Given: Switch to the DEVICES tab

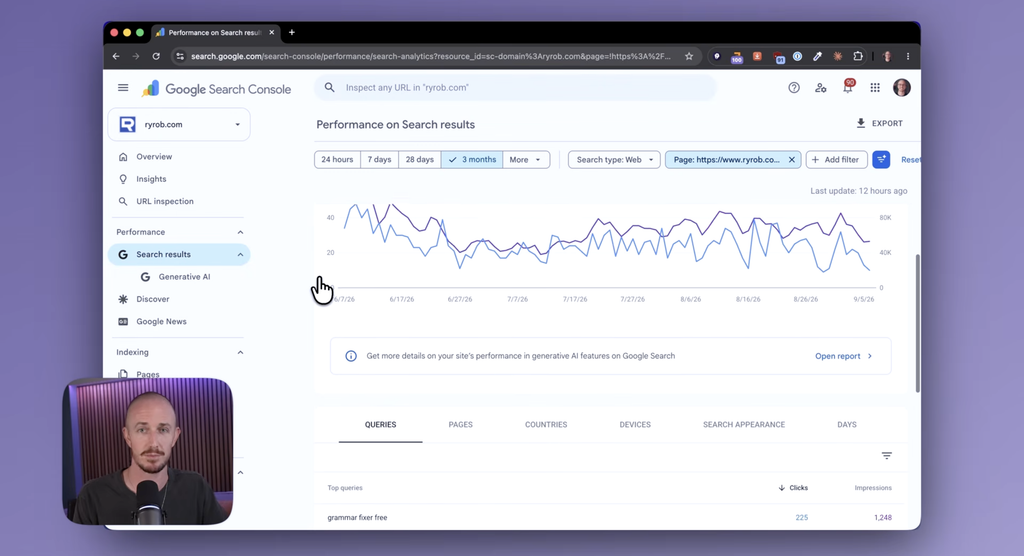Looking at the screenshot, I should 635,425.
